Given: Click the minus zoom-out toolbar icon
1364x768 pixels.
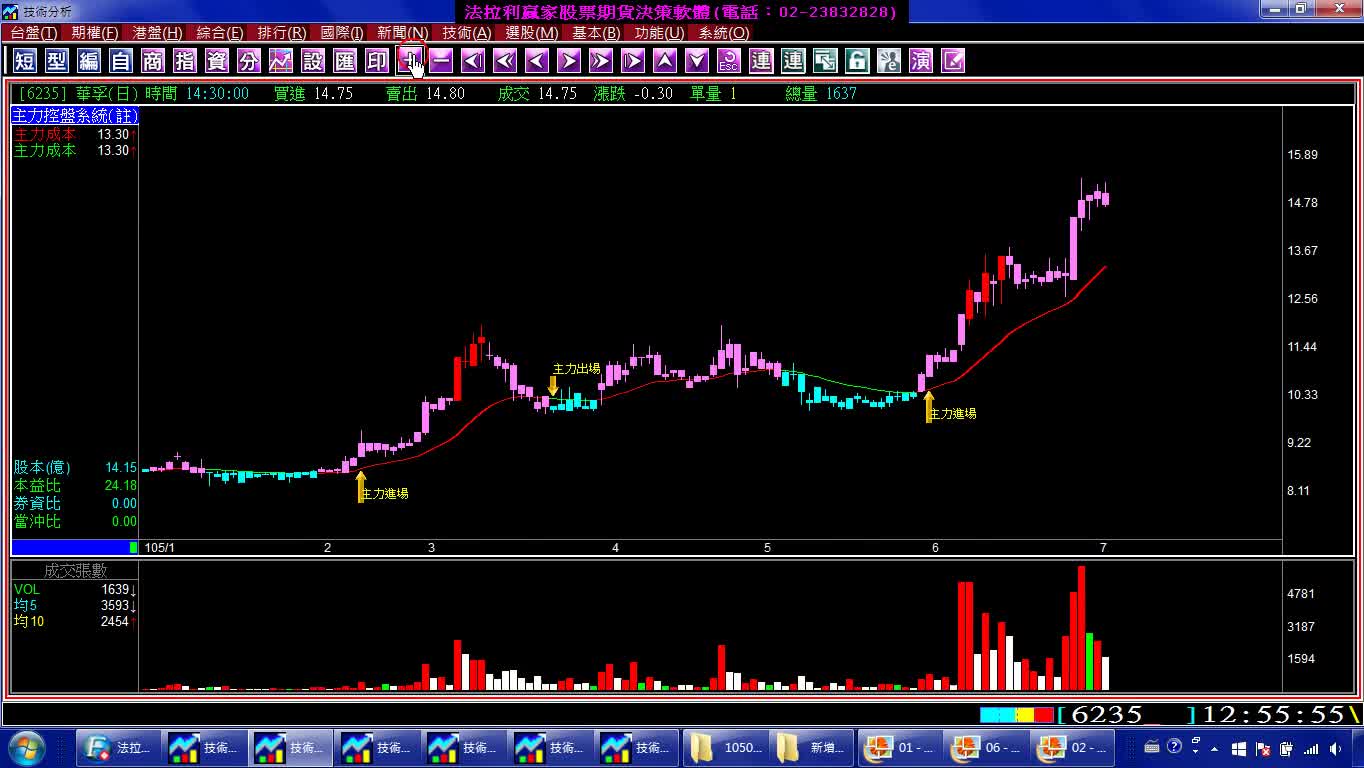Looking at the screenshot, I should [x=441, y=61].
